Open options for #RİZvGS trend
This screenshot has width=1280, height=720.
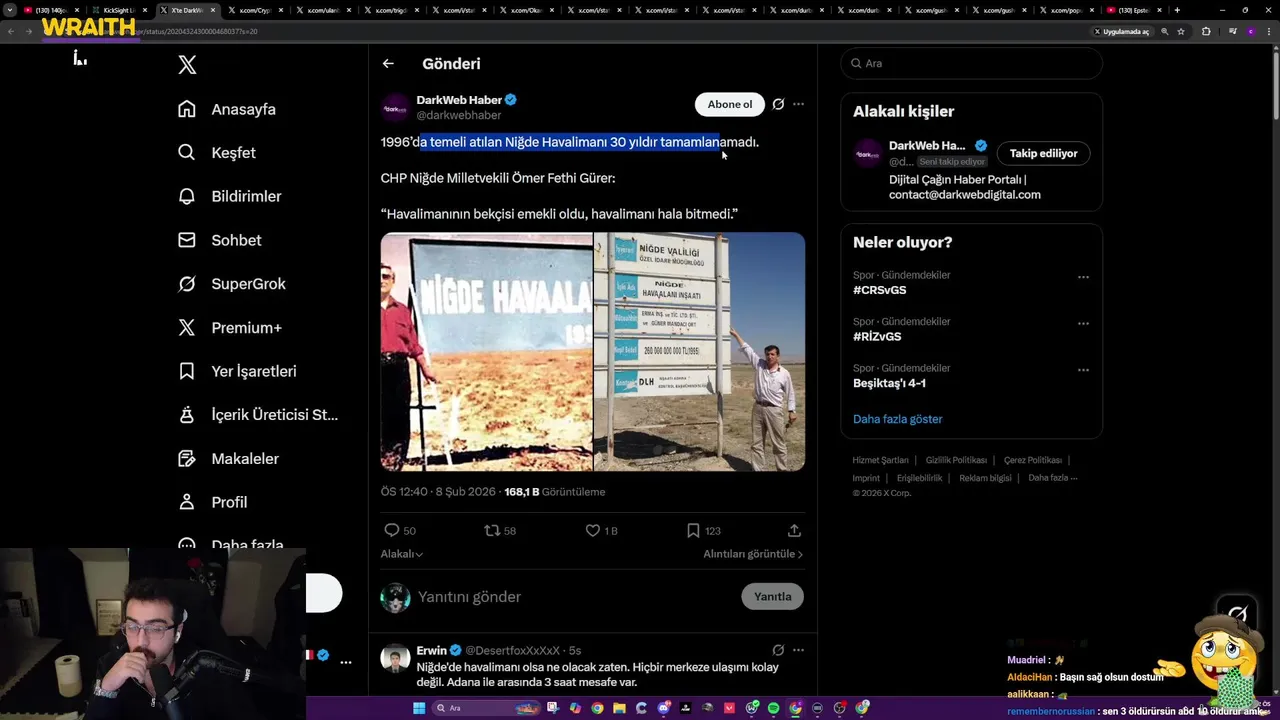click(x=1083, y=324)
